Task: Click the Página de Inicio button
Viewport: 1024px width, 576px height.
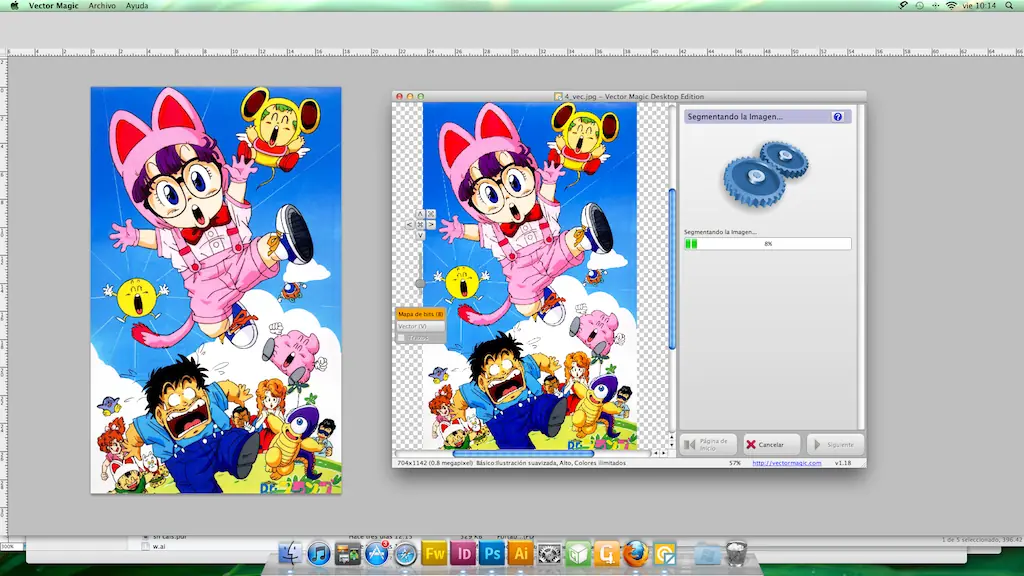Action: [709, 445]
